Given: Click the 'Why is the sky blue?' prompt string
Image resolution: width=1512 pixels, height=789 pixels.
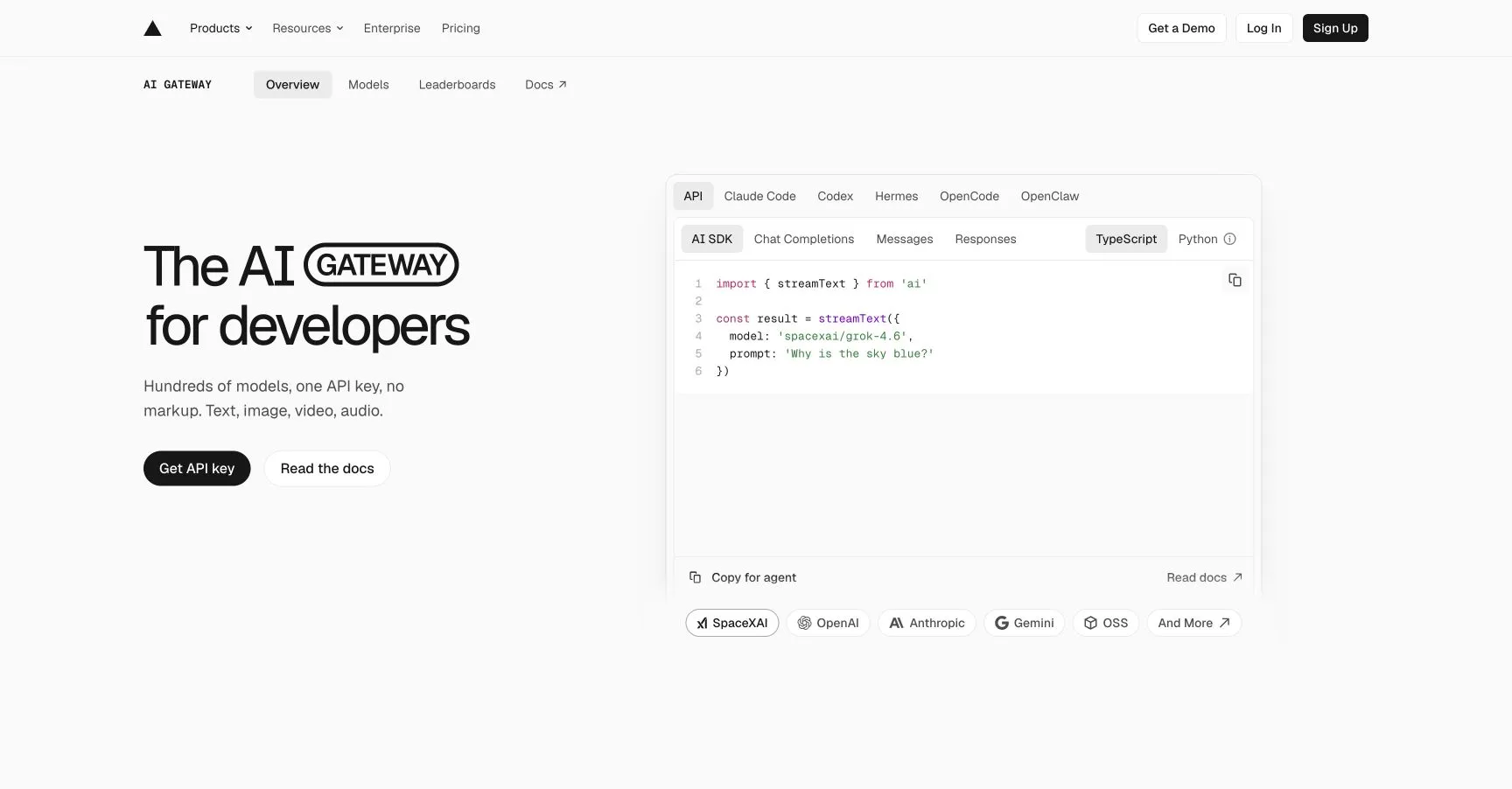Looking at the screenshot, I should [x=859, y=353].
